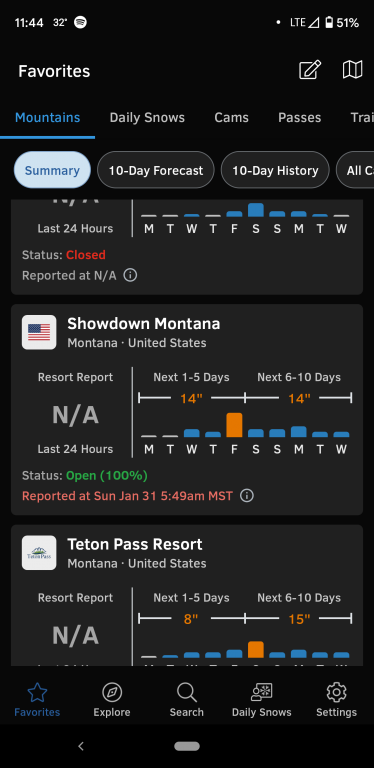Switch to the Daily Snows top tab
This screenshot has height=768, width=374.
(147, 118)
